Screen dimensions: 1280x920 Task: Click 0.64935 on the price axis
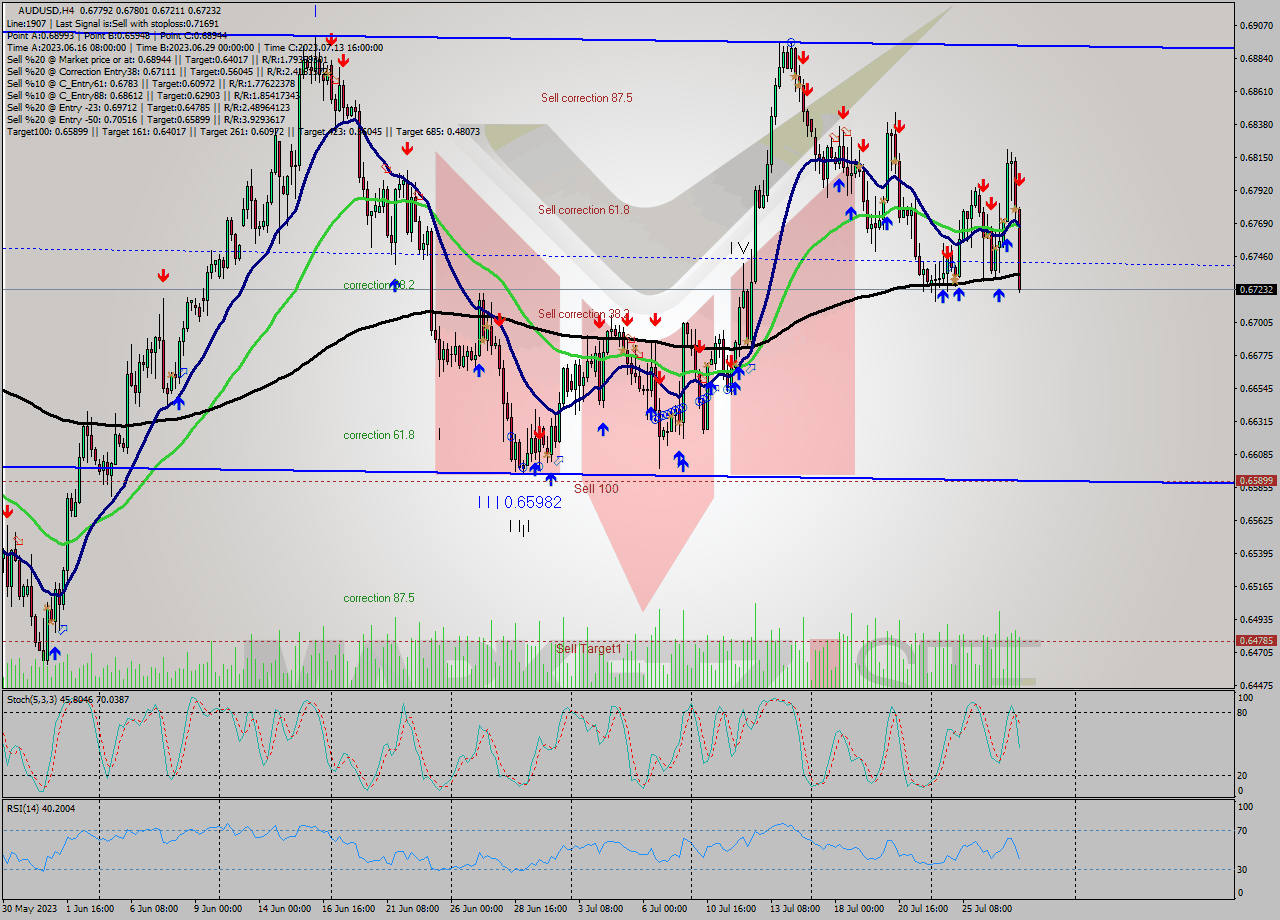pos(1256,619)
